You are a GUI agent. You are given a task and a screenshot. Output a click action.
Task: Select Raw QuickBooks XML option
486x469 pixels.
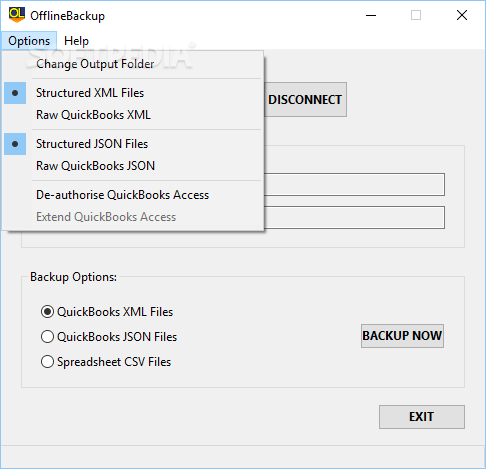coord(133,115)
